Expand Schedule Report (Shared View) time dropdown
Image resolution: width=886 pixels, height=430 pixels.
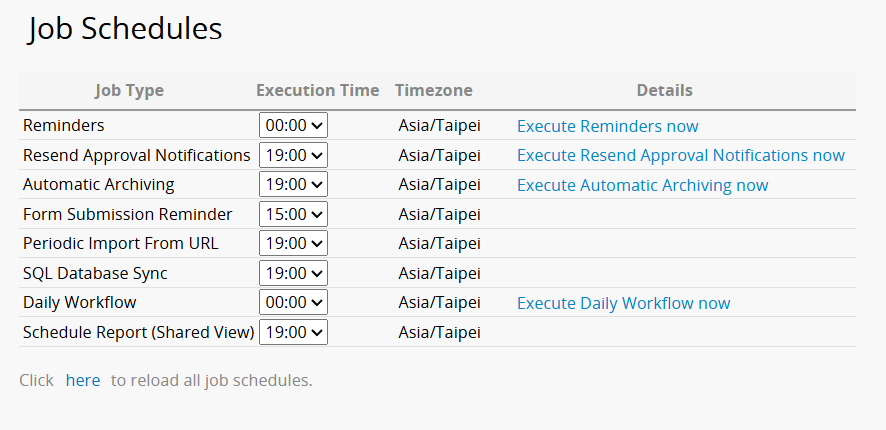[x=293, y=332]
